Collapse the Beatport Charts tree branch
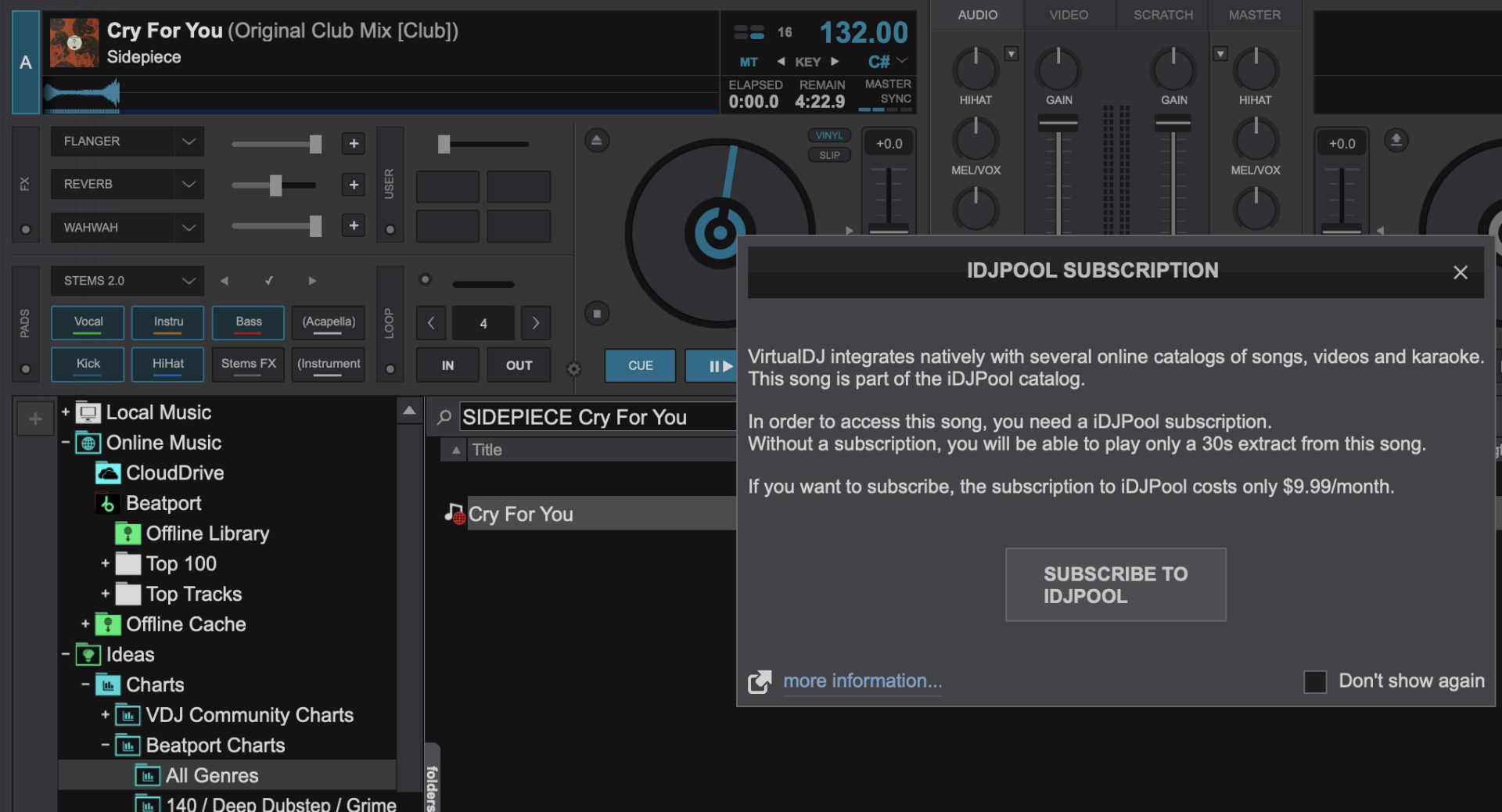 point(104,745)
